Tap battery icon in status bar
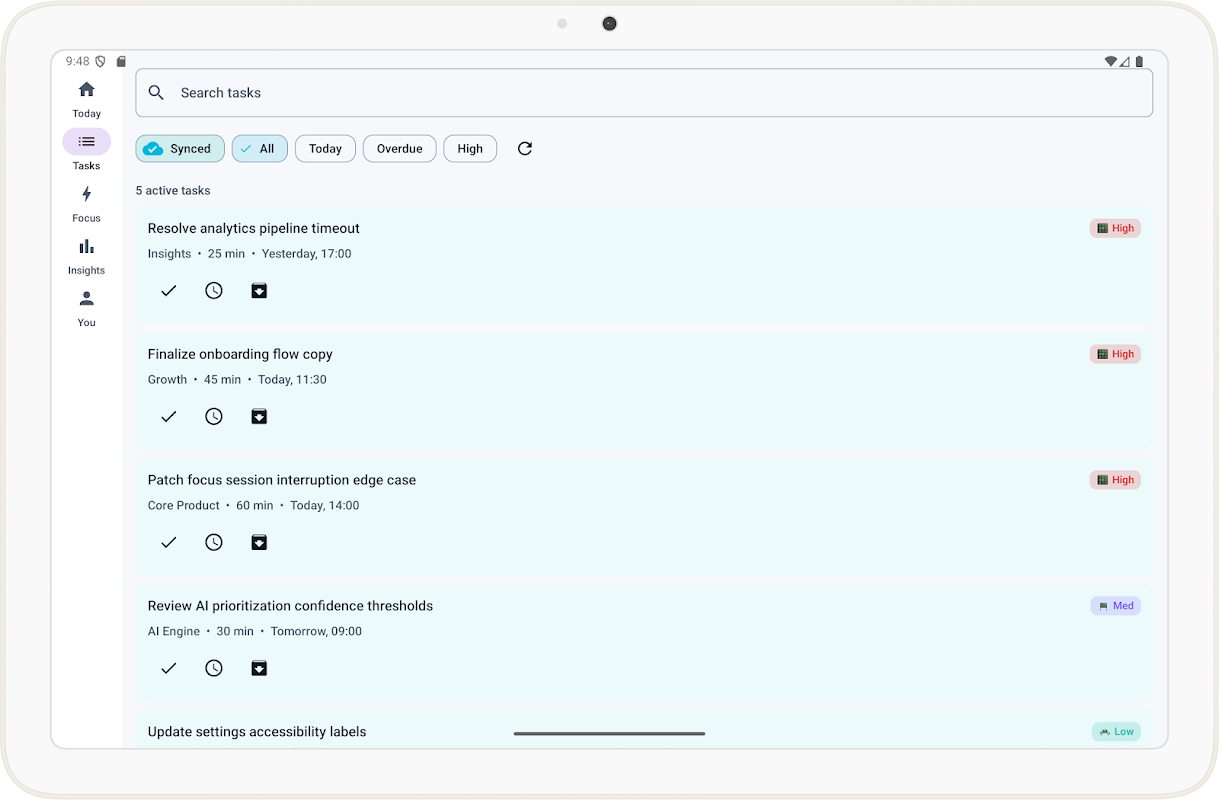Screen dimensions: 1219x800 pyautogui.click(x=1139, y=62)
